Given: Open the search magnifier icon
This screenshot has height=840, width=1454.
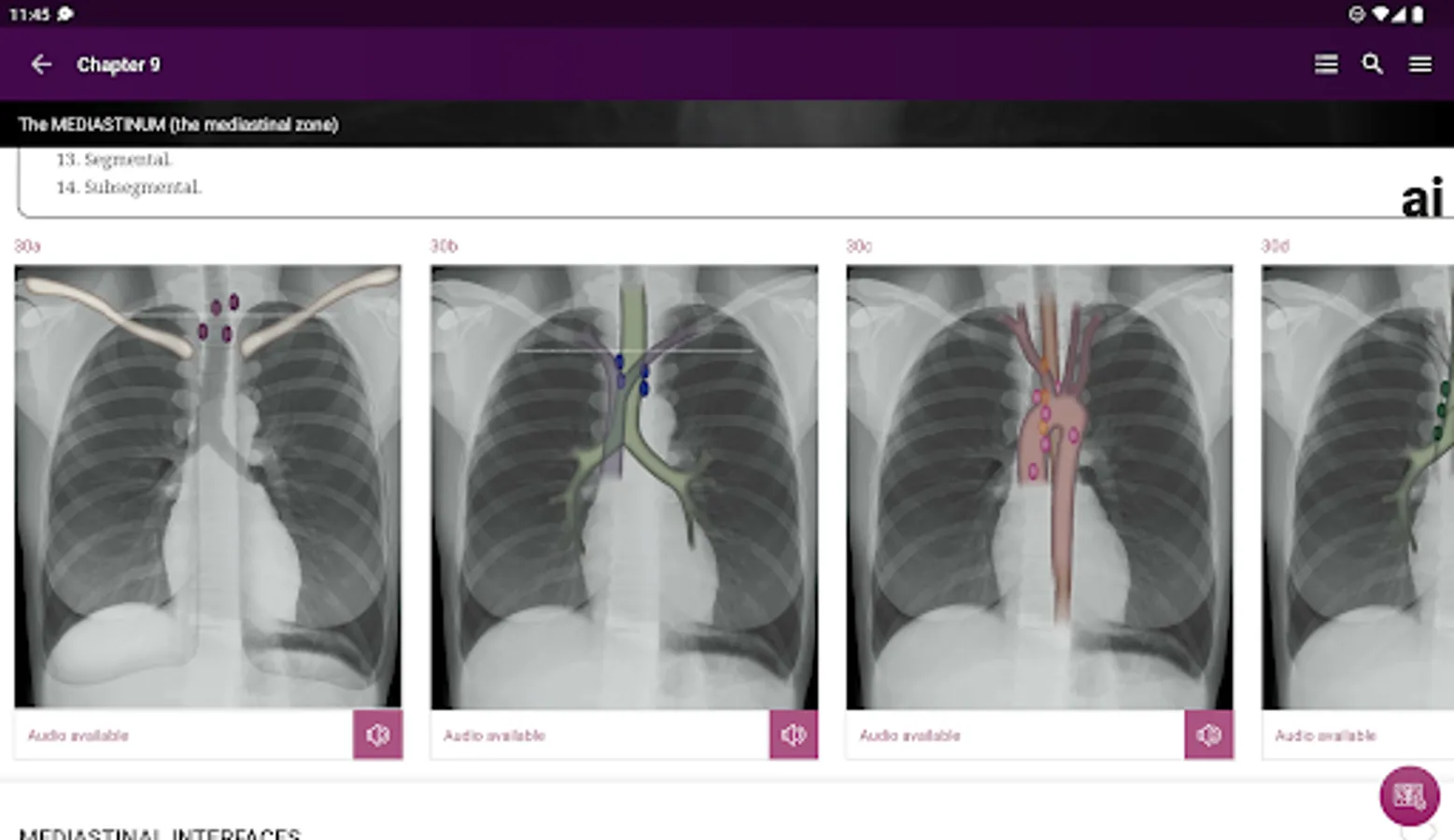Looking at the screenshot, I should click(1372, 64).
